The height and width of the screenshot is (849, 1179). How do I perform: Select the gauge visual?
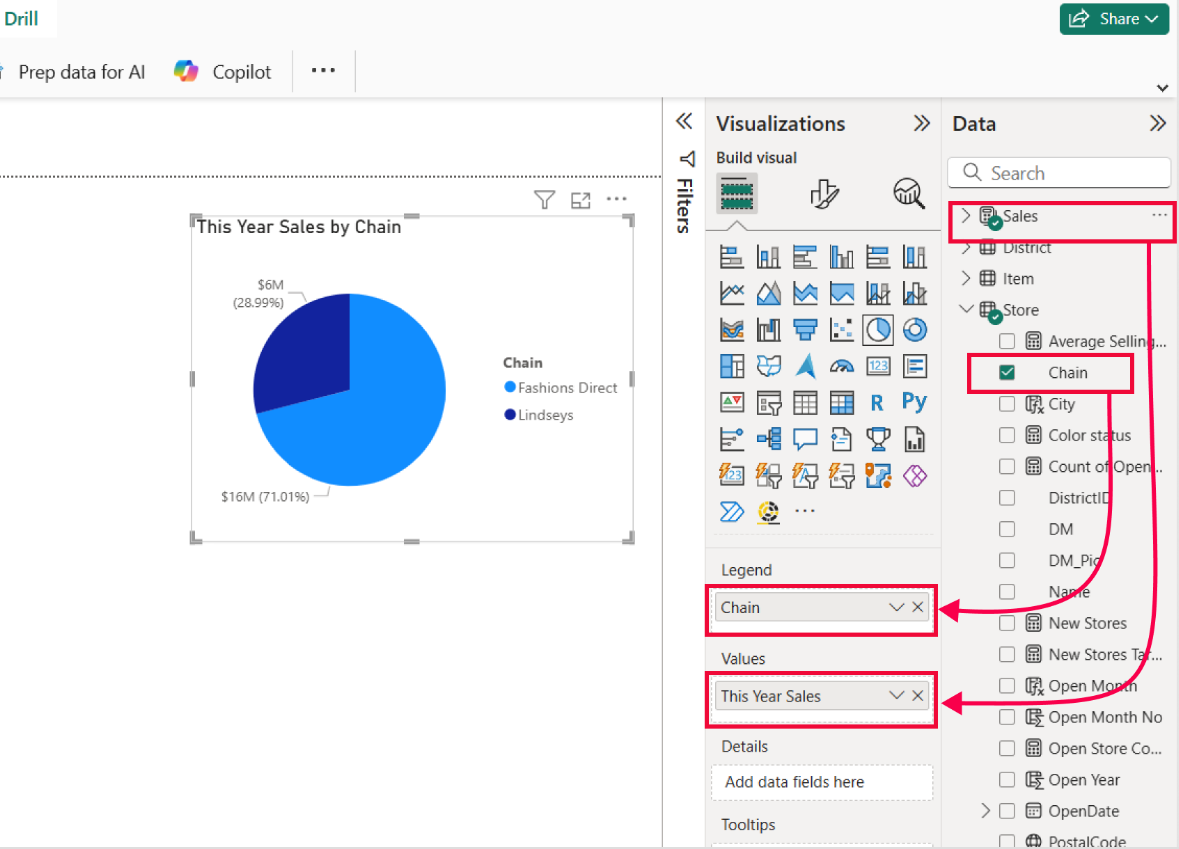point(843,366)
